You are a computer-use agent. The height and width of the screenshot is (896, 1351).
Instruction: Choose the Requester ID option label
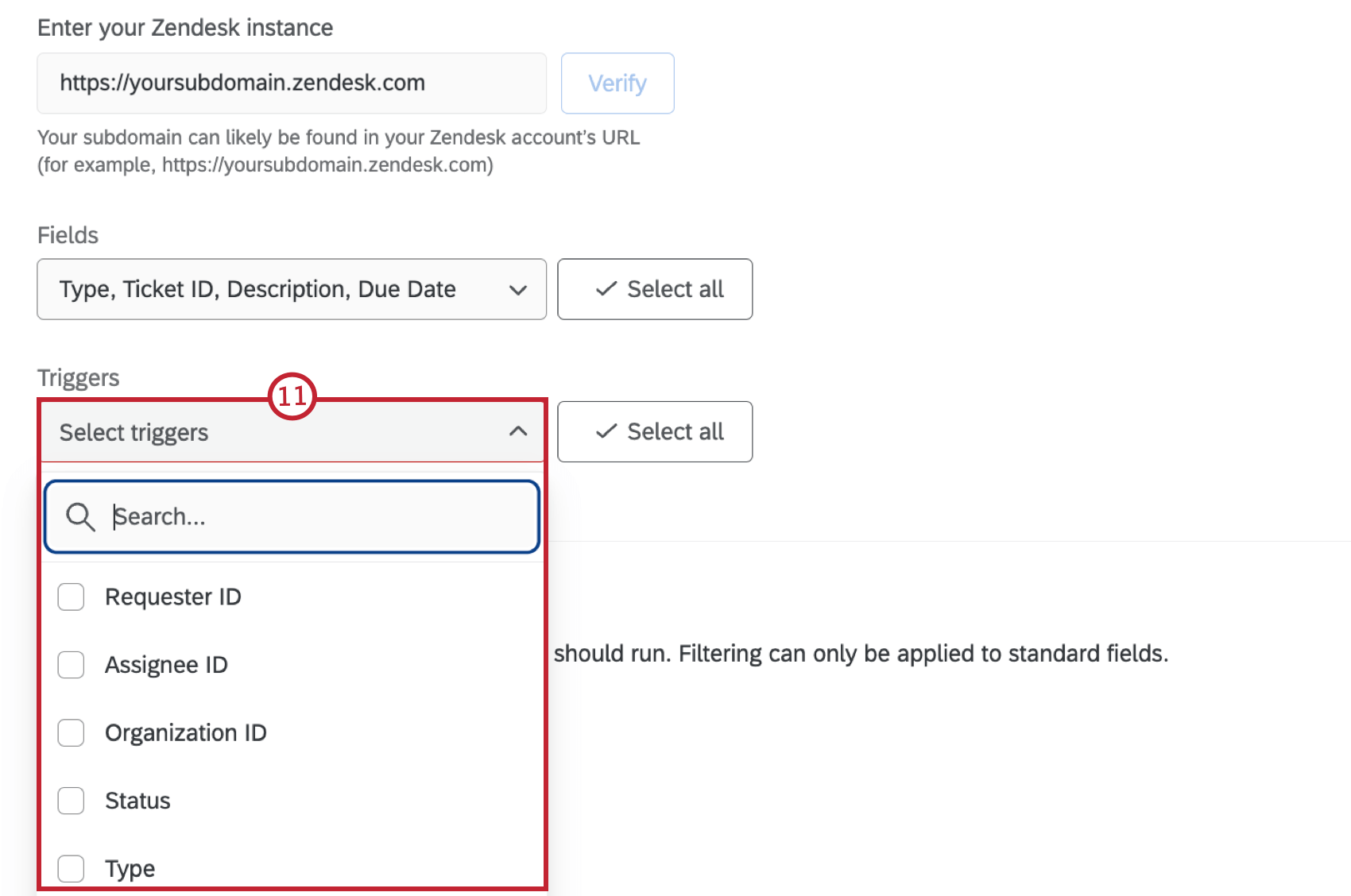point(173,597)
